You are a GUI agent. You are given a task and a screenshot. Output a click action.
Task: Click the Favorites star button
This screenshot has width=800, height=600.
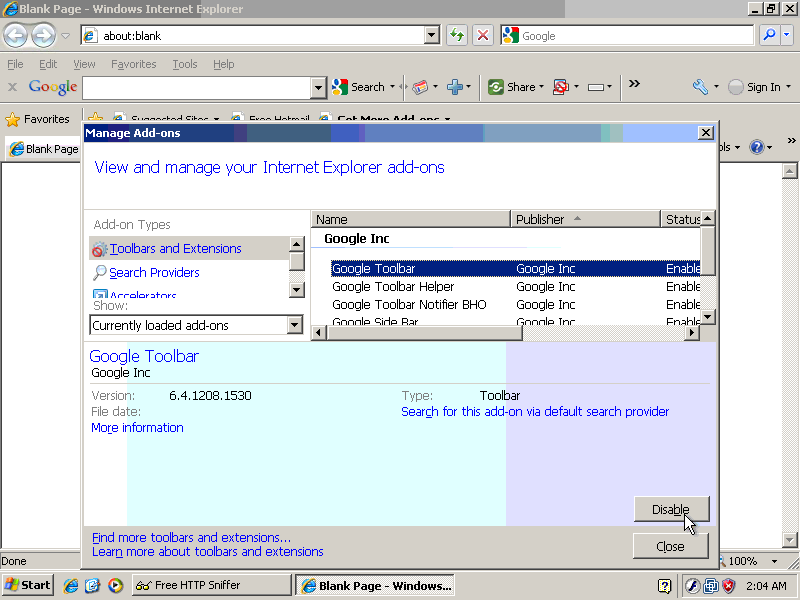click(37, 119)
